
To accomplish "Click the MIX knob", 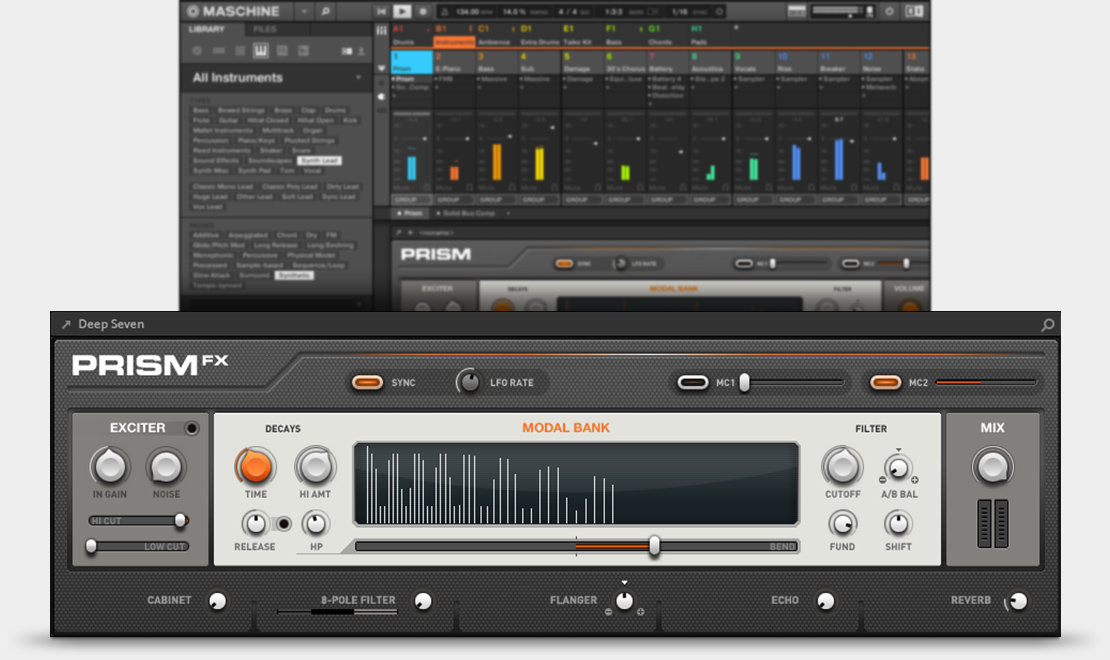I will tap(992, 466).
